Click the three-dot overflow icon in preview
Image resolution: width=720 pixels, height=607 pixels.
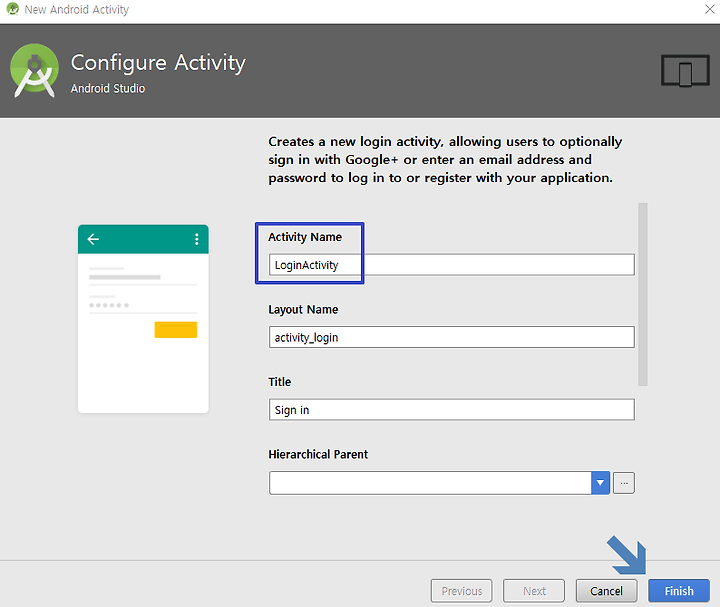pos(197,239)
